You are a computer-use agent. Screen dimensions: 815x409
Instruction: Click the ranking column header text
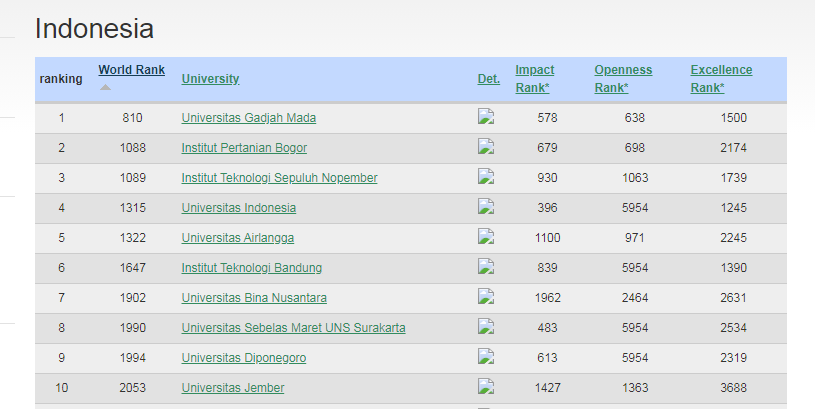(x=61, y=79)
